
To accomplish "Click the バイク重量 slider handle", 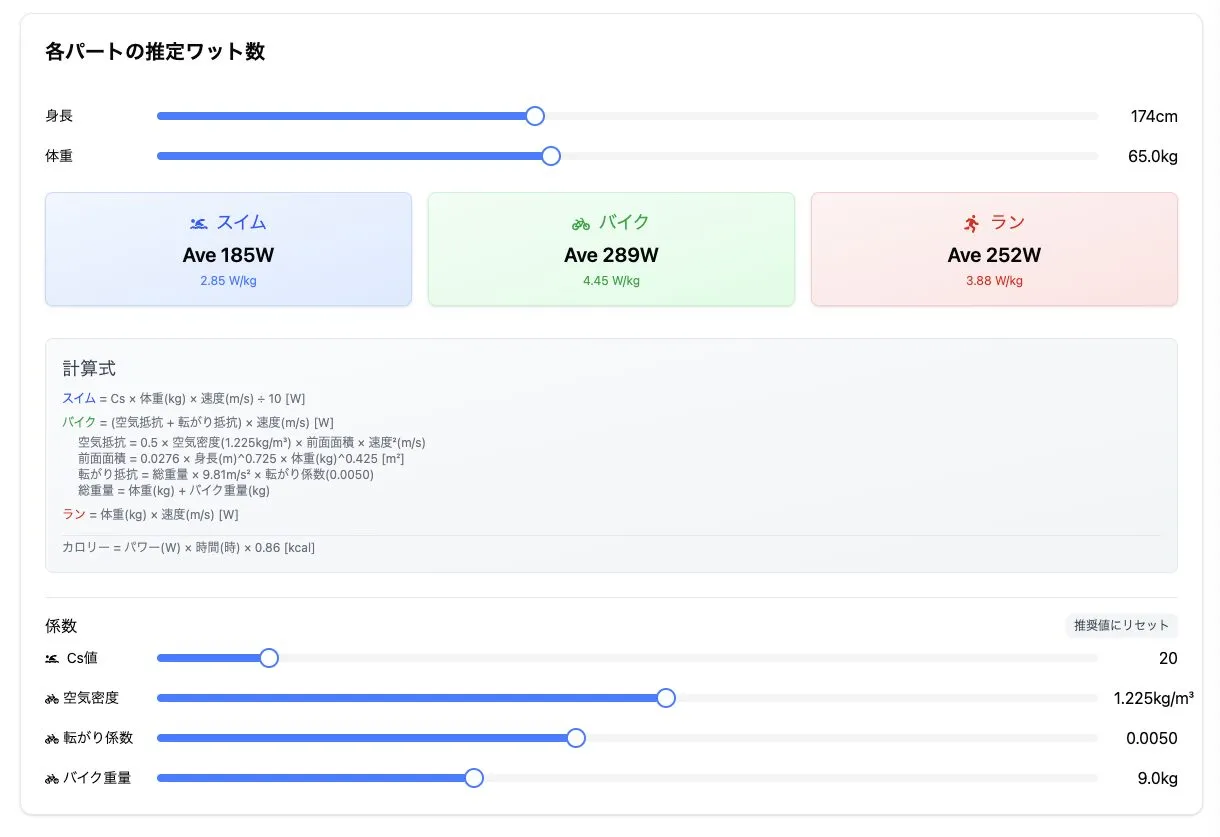I will point(473,778).
